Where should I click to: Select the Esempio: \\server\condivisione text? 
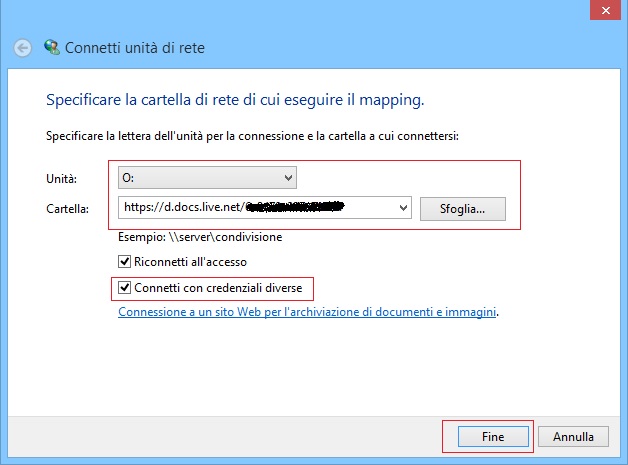point(200,237)
